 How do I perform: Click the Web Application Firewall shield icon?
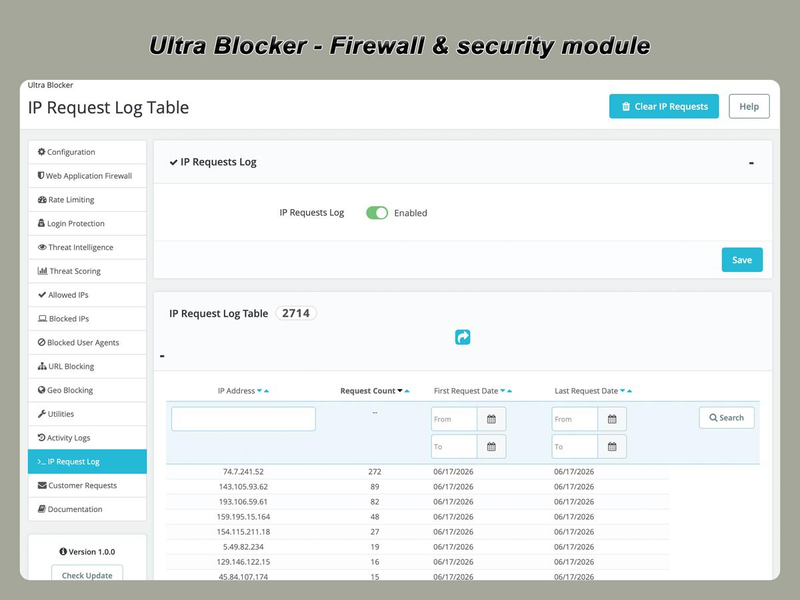point(41,176)
